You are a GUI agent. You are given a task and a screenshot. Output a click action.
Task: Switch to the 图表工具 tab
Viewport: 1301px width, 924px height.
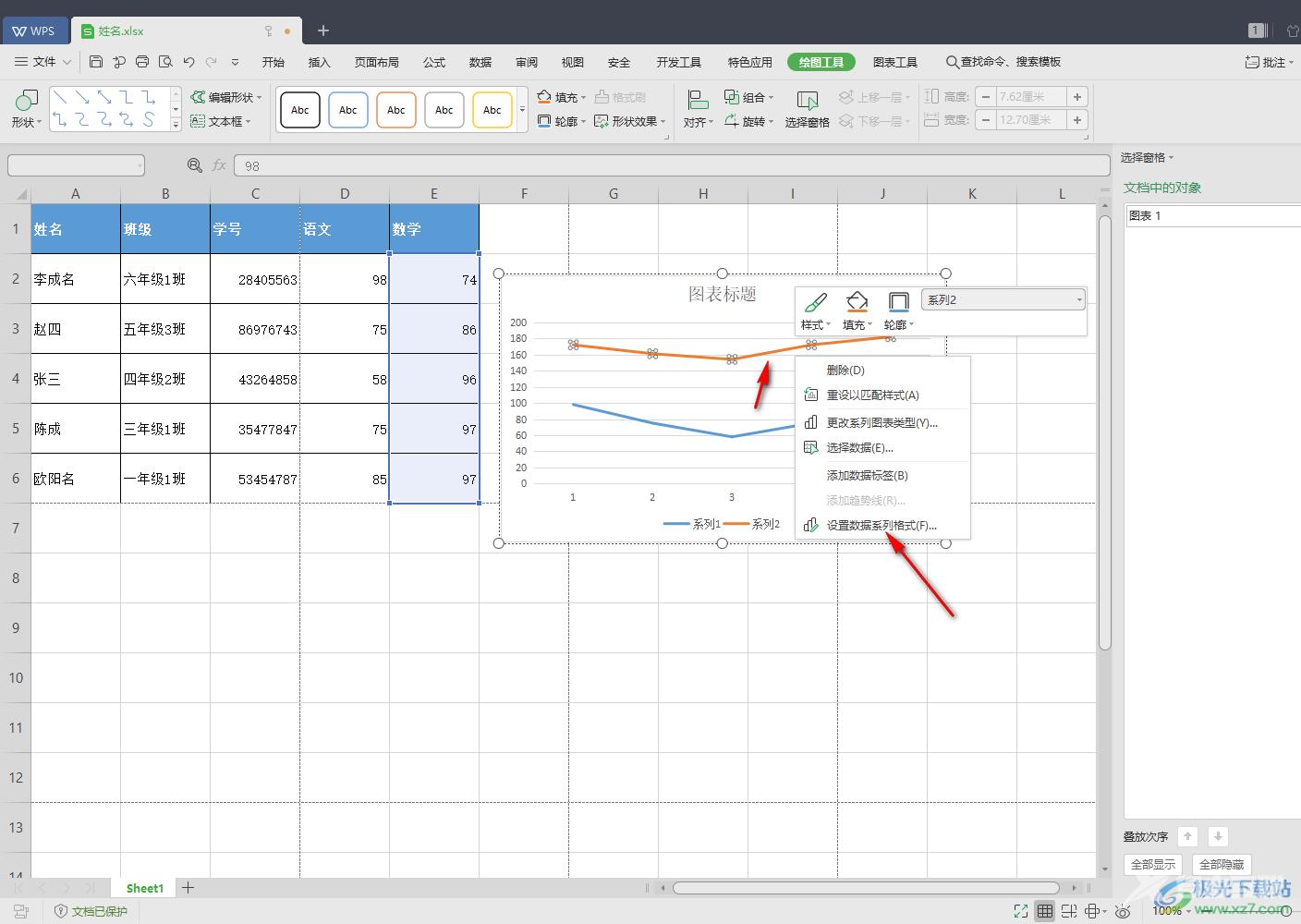coord(895,62)
